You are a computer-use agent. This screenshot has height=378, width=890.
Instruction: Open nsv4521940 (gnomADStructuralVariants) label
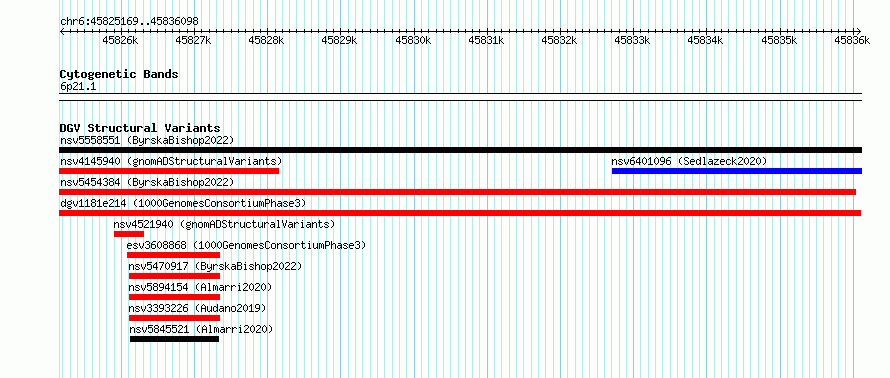click(224, 224)
